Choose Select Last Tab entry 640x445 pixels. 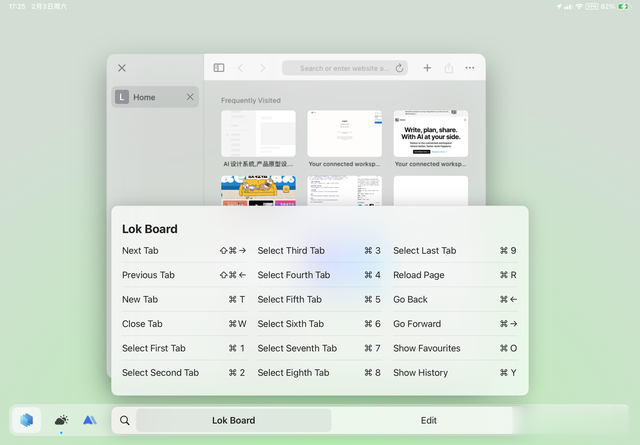click(x=455, y=250)
